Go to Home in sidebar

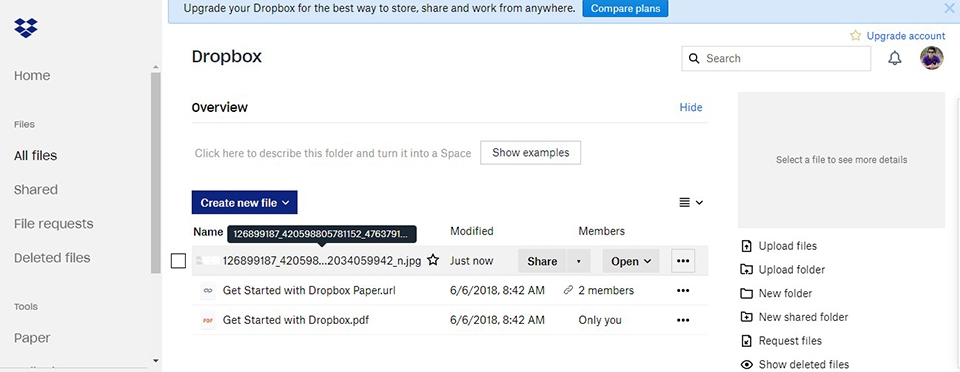click(x=32, y=75)
